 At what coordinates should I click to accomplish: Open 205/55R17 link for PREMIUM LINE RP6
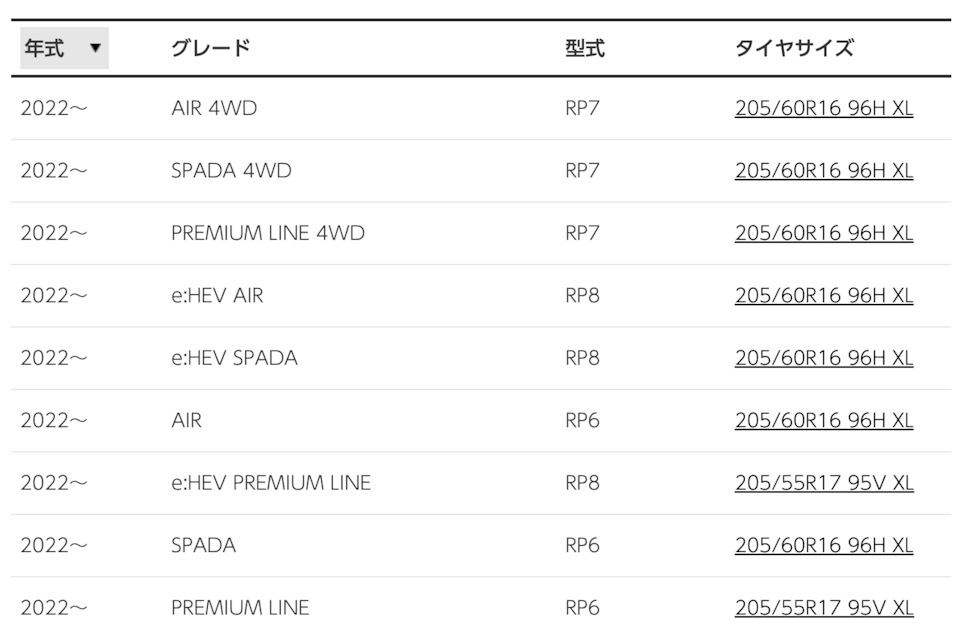click(x=823, y=608)
